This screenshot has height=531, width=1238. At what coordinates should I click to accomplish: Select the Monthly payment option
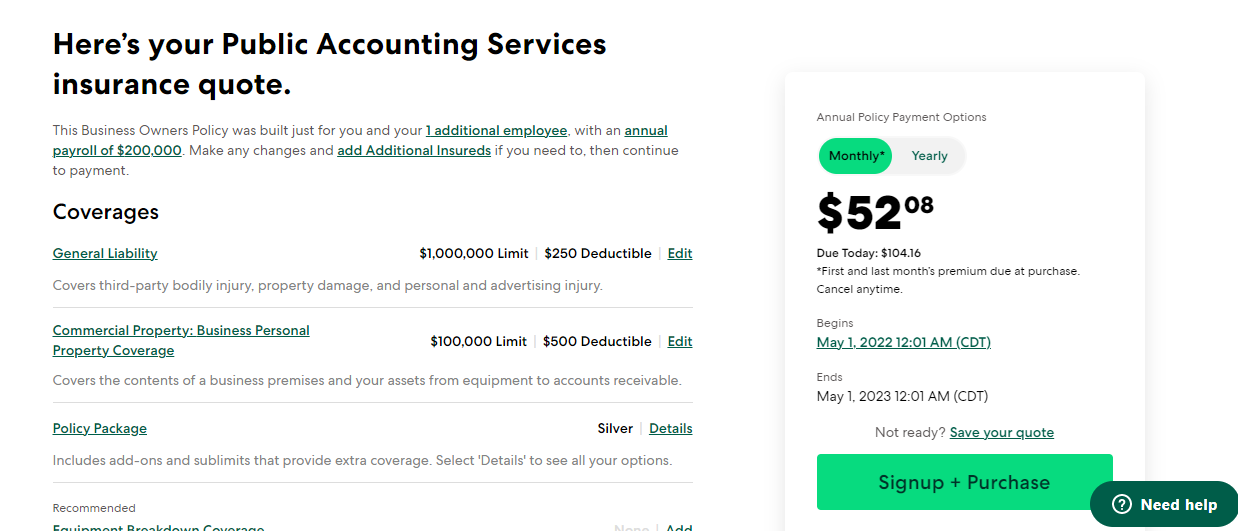coord(855,156)
